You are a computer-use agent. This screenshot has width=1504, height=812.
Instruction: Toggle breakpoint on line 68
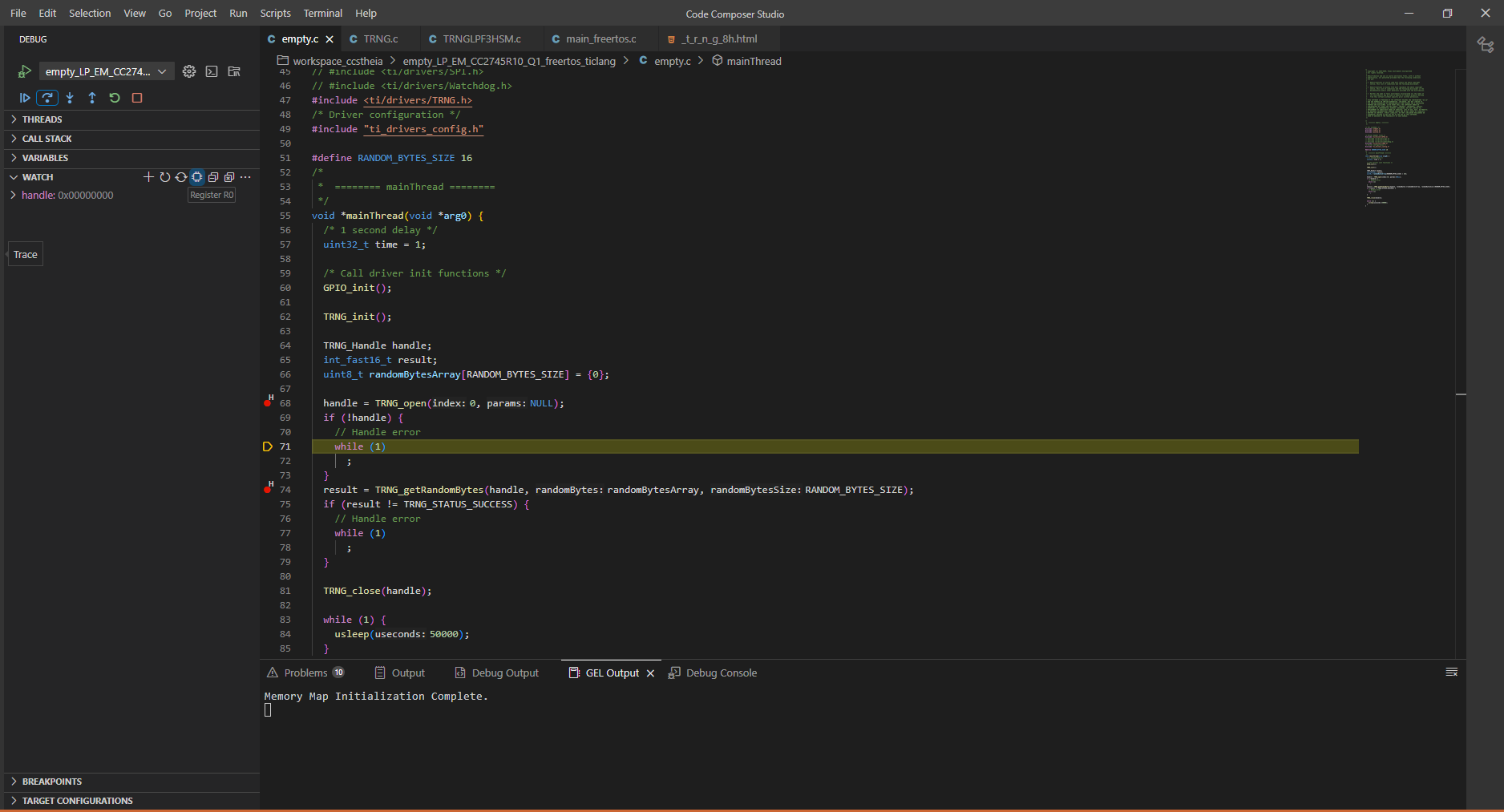click(x=267, y=403)
